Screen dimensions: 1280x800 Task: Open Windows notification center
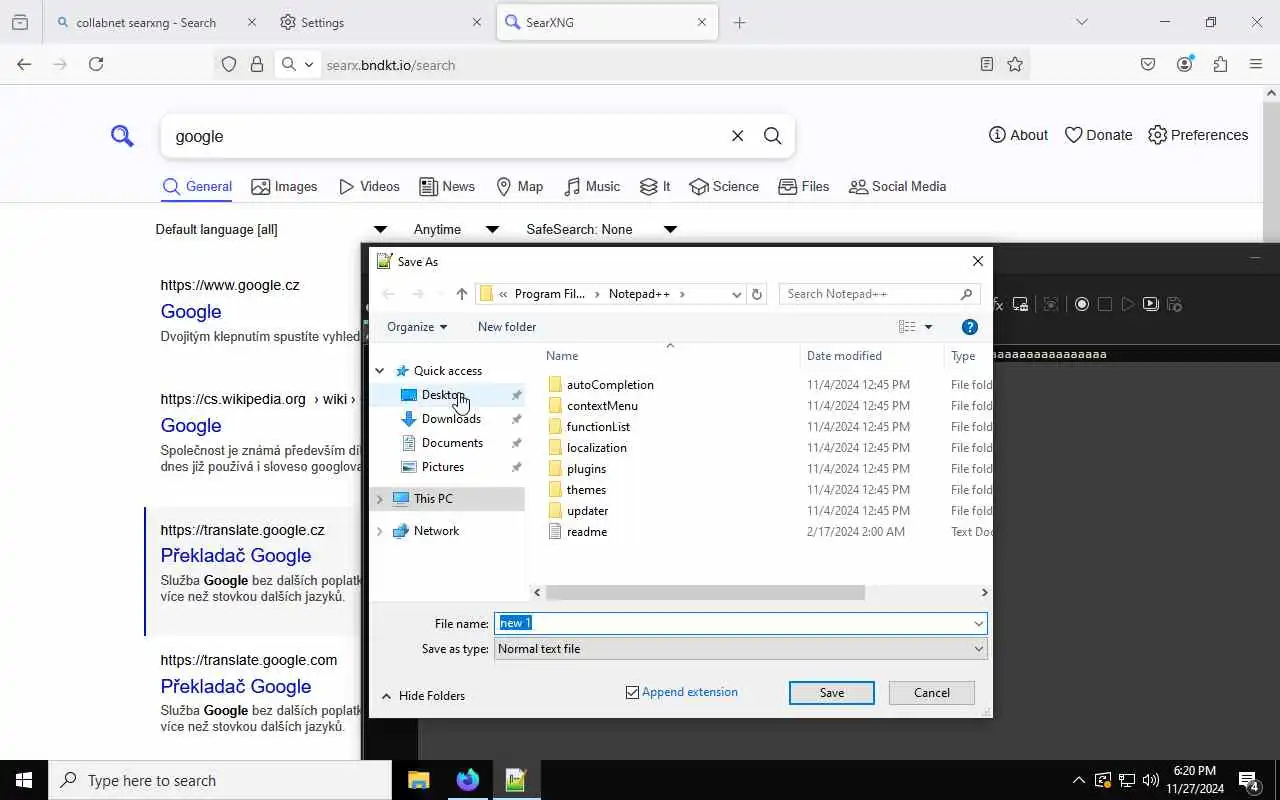[1248, 780]
